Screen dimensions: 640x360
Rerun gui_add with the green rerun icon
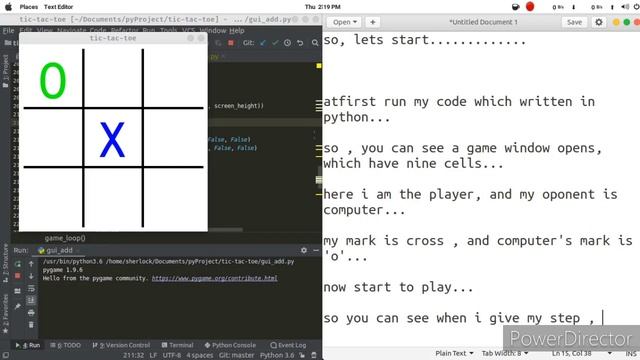pyautogui.click(x=18, y=264)
